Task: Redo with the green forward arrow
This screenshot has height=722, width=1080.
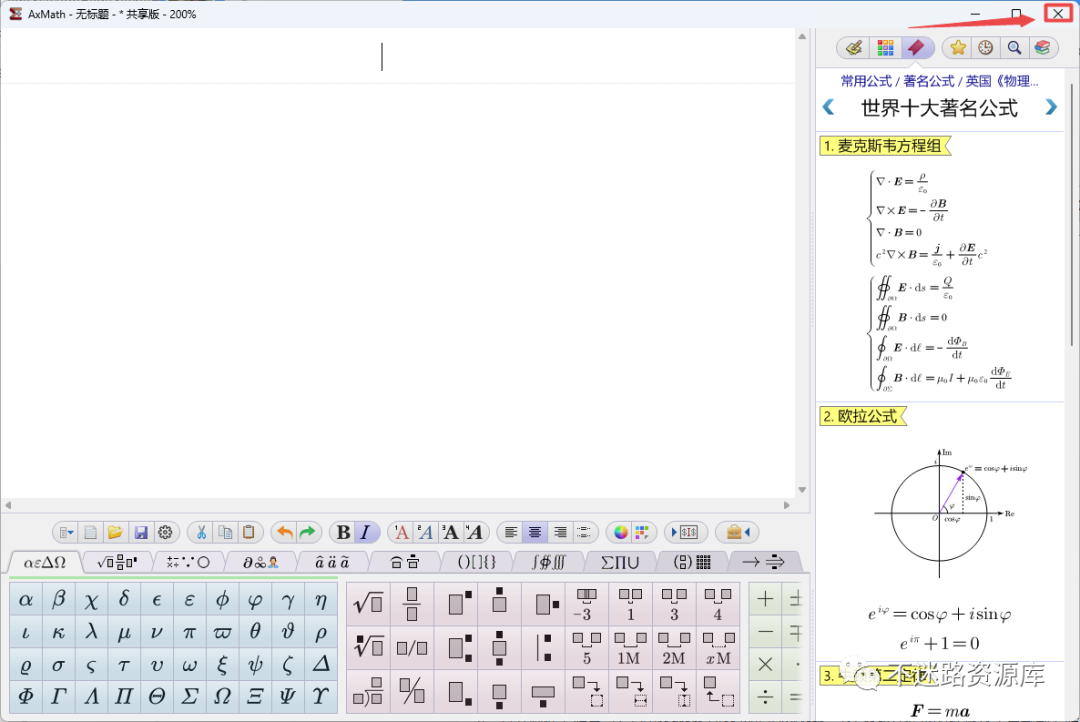Action: 307,532
